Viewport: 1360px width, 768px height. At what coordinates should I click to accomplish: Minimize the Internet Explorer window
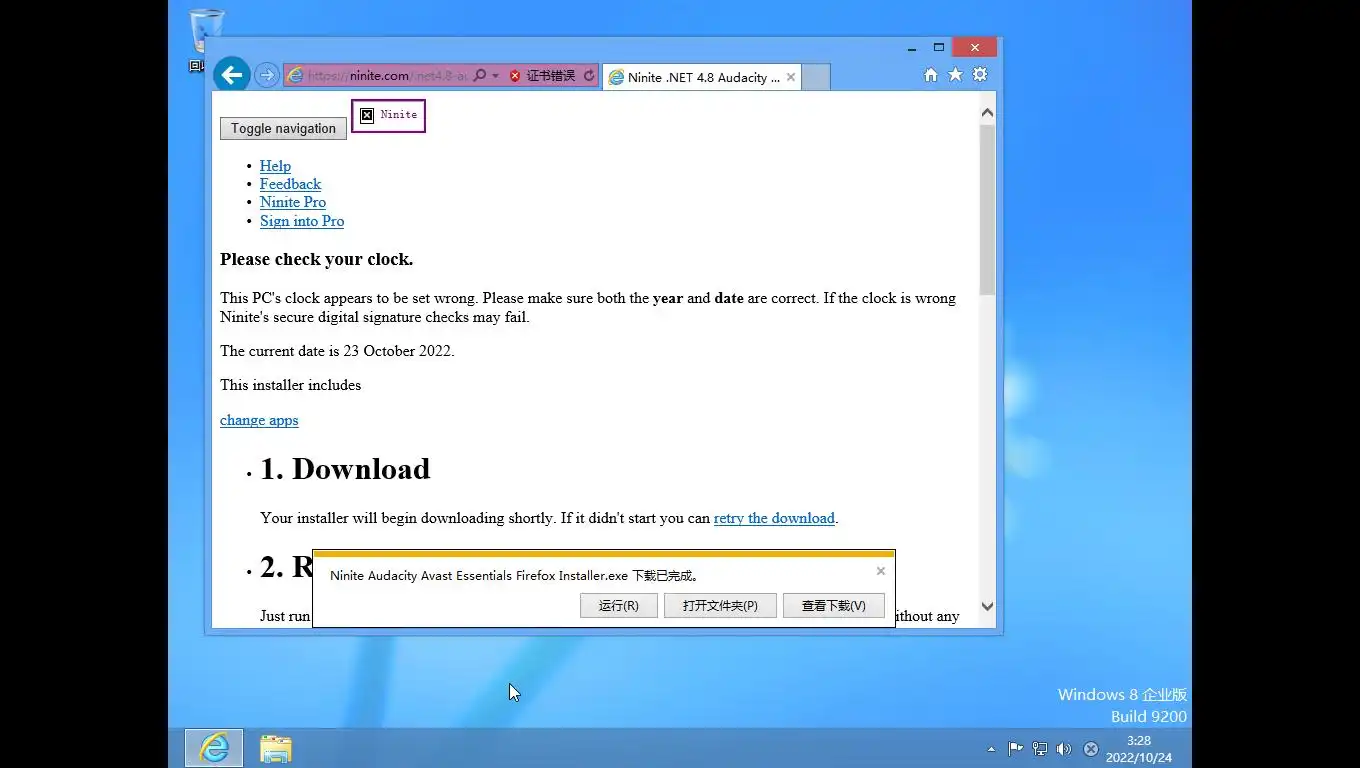pos(912,47)
